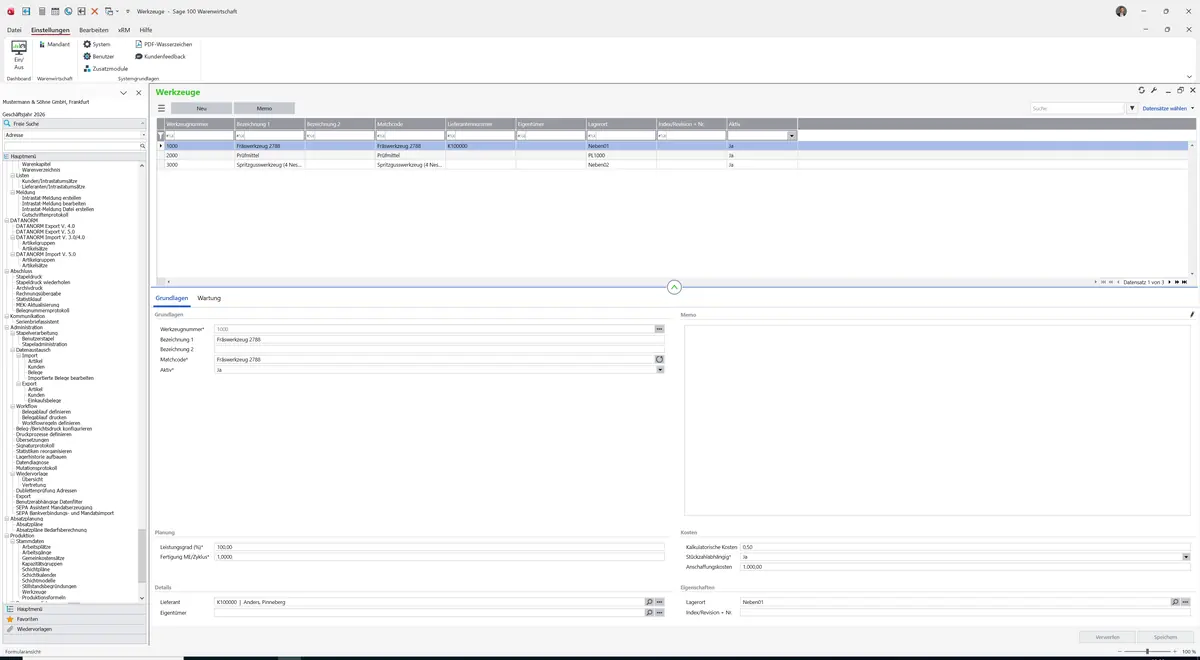Viewport: 1200px width, 660px height.
Task: Switch to the Wartung tab
Action: (x=209, y=298)
